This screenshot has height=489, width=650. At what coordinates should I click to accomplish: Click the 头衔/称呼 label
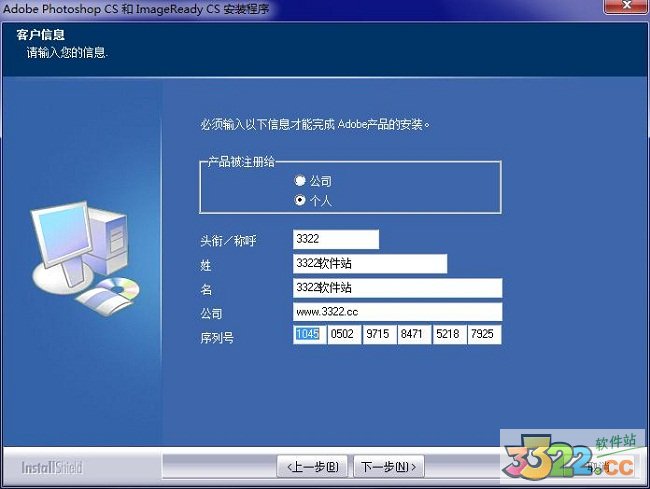[x=228, y=241]
